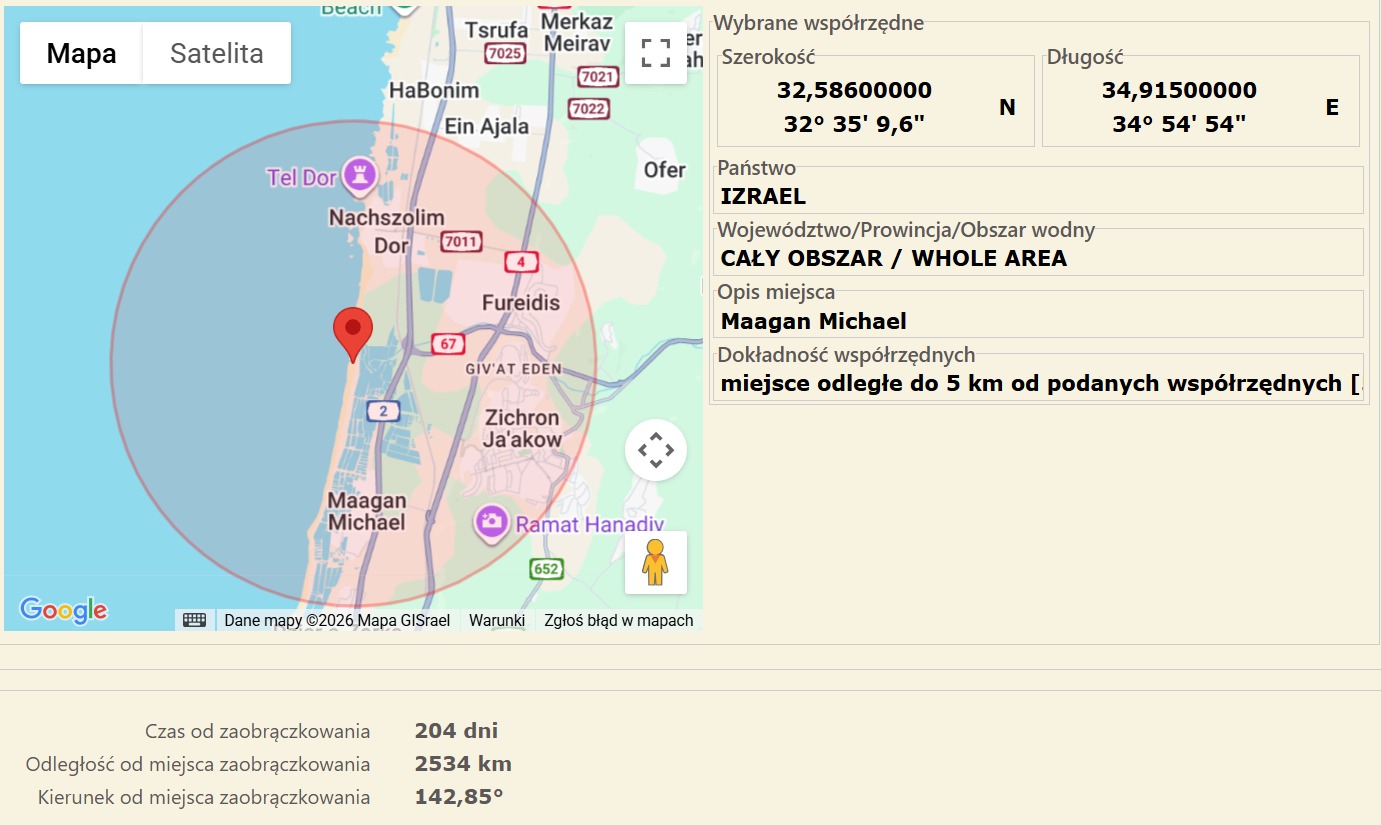
Task: Switch to Mapa view
Action: tap(81, 53)
